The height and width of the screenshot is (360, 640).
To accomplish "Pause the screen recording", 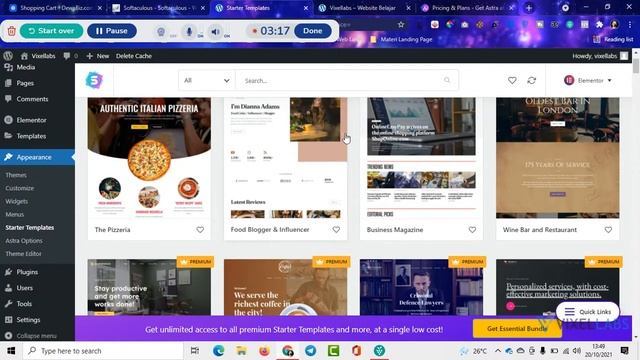I will tap(112, 31).
